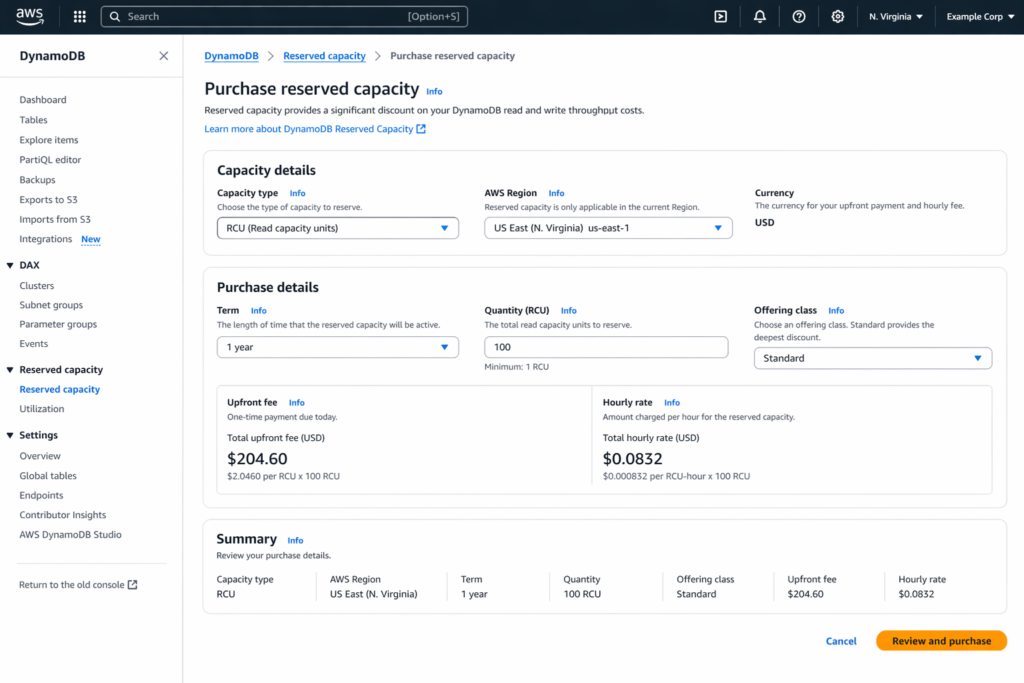Open the CloudShell terminal icon
1024x683 pixels.
coord(720,16)
